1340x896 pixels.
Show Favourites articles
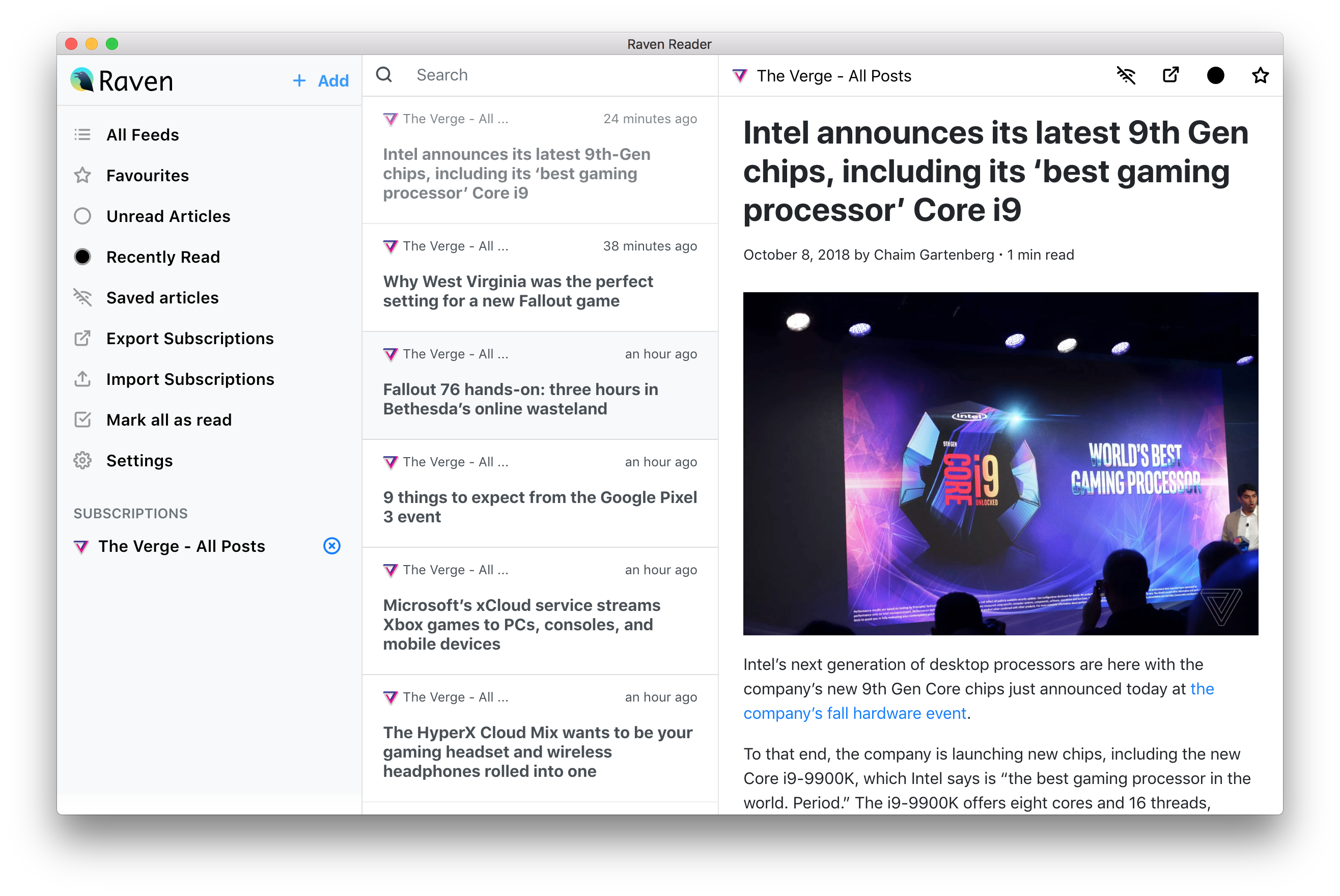point(147,176)
